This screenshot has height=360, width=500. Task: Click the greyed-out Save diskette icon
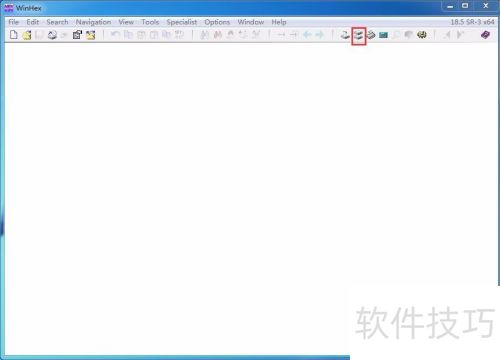(39, 35)
